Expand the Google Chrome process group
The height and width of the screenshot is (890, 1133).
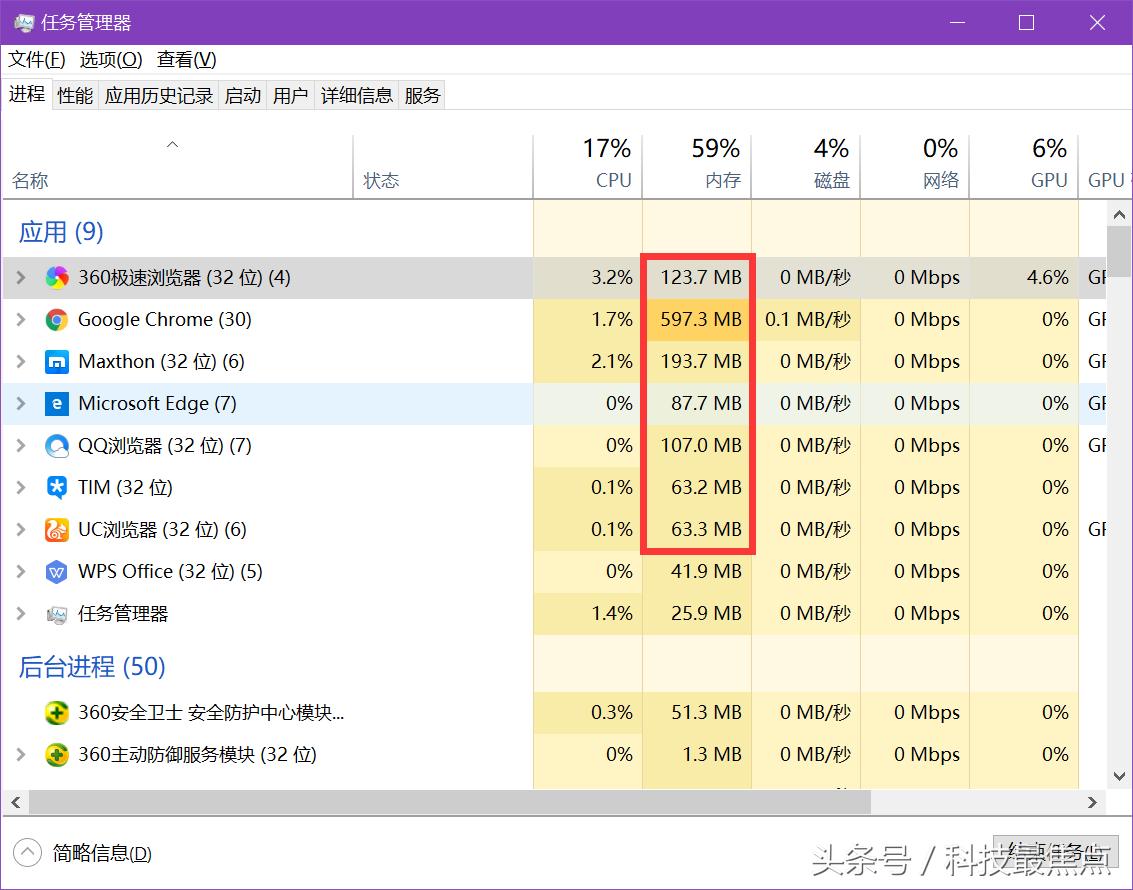(21, 319)
